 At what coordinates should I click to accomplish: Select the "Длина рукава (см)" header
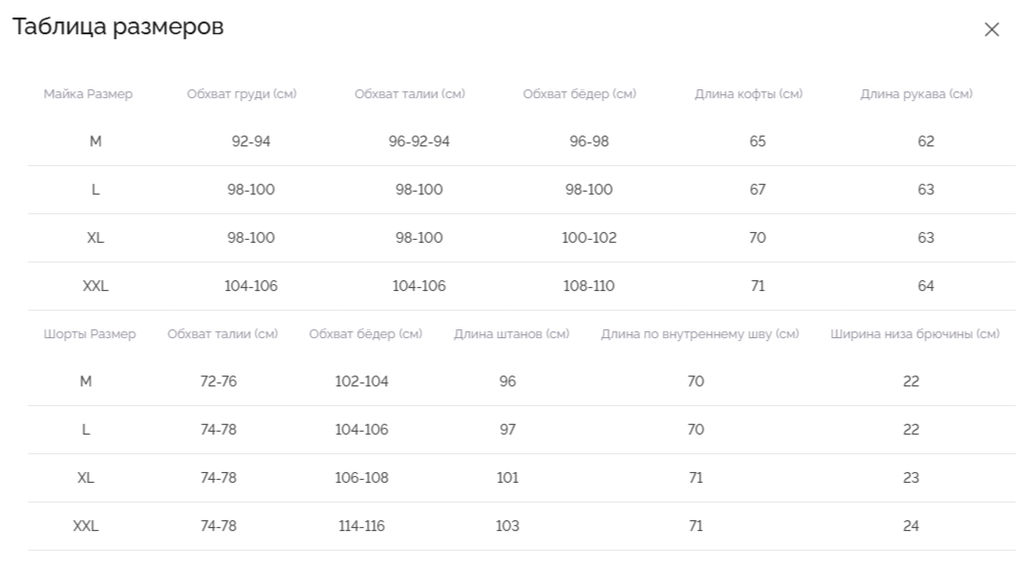coord(916,94)
